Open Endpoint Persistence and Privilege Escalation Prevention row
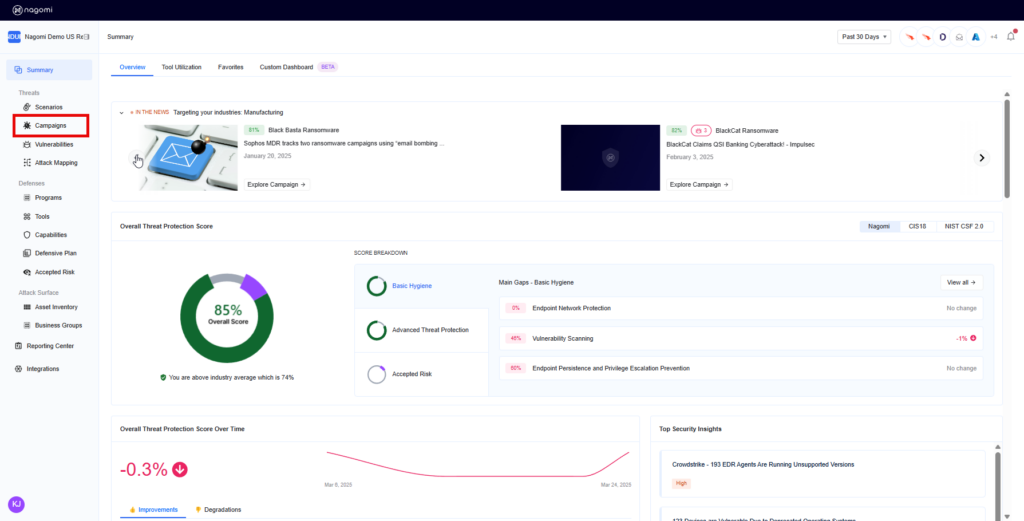 (741, 368)
